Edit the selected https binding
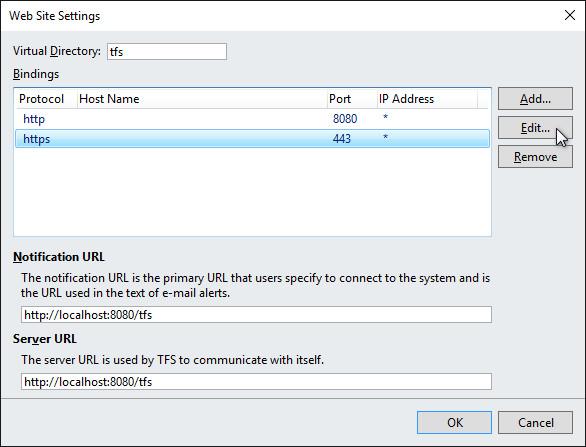This screenshot has height=447, width=586. click(x=535, y=128)
